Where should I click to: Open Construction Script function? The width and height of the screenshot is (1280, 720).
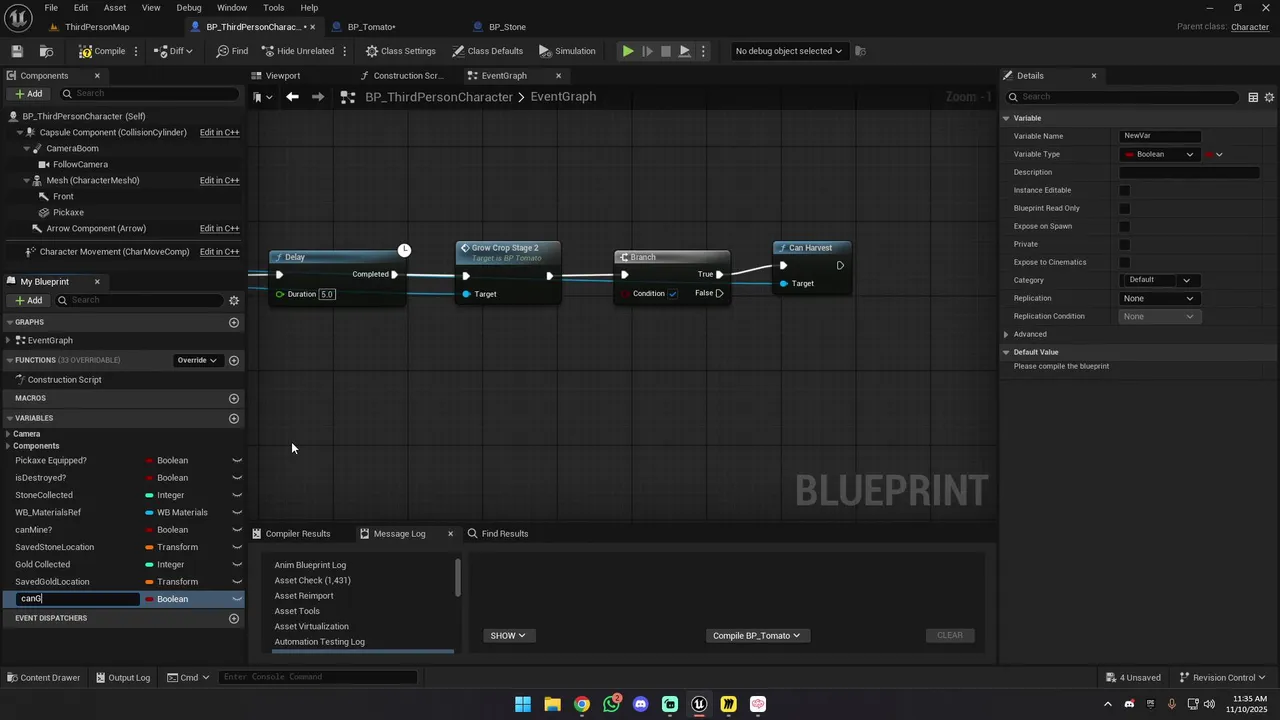pos(64,380)
